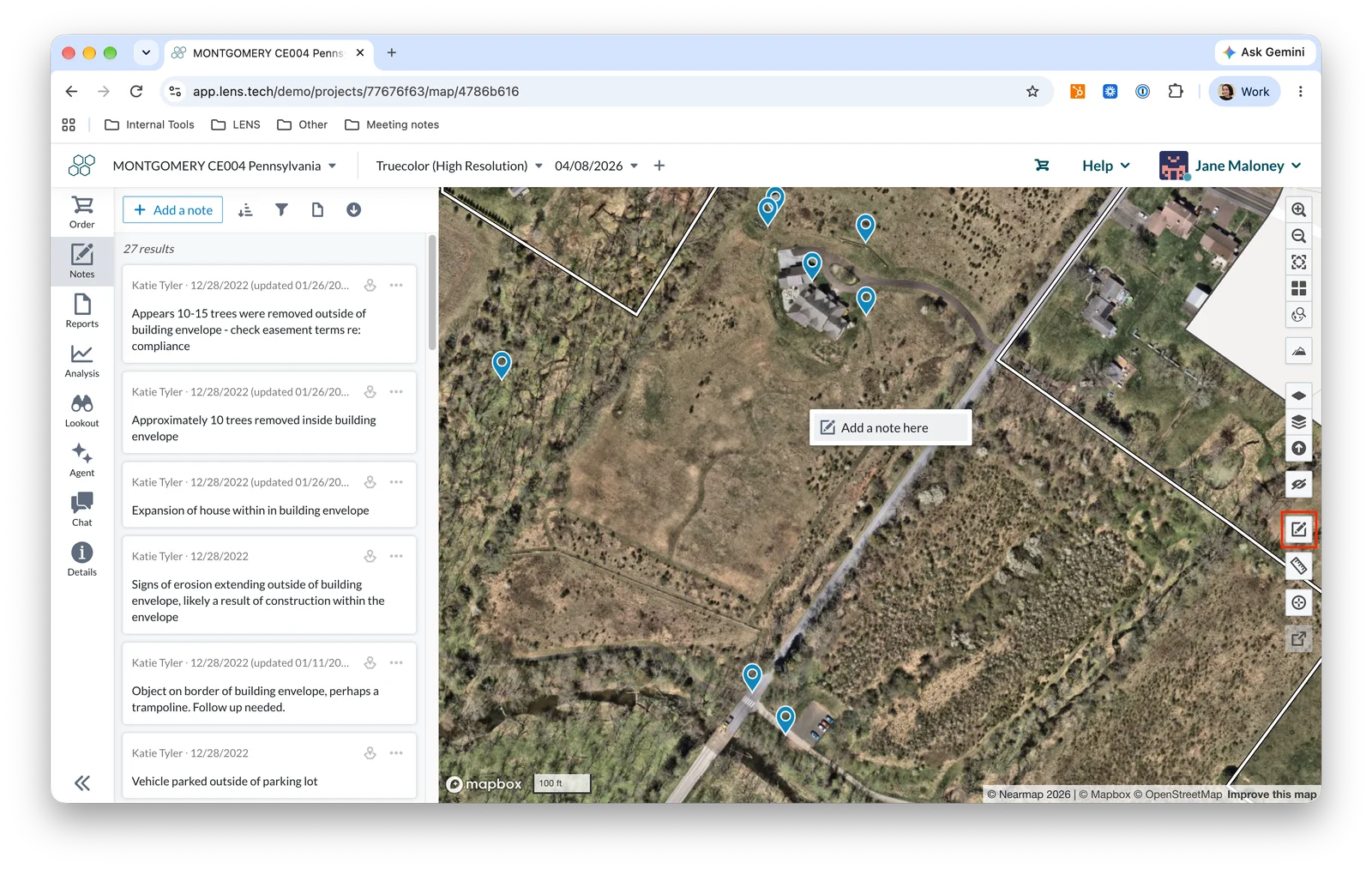1372x870 pixels.
Task: Open the Details info section
Action: [x=82, y=559]
